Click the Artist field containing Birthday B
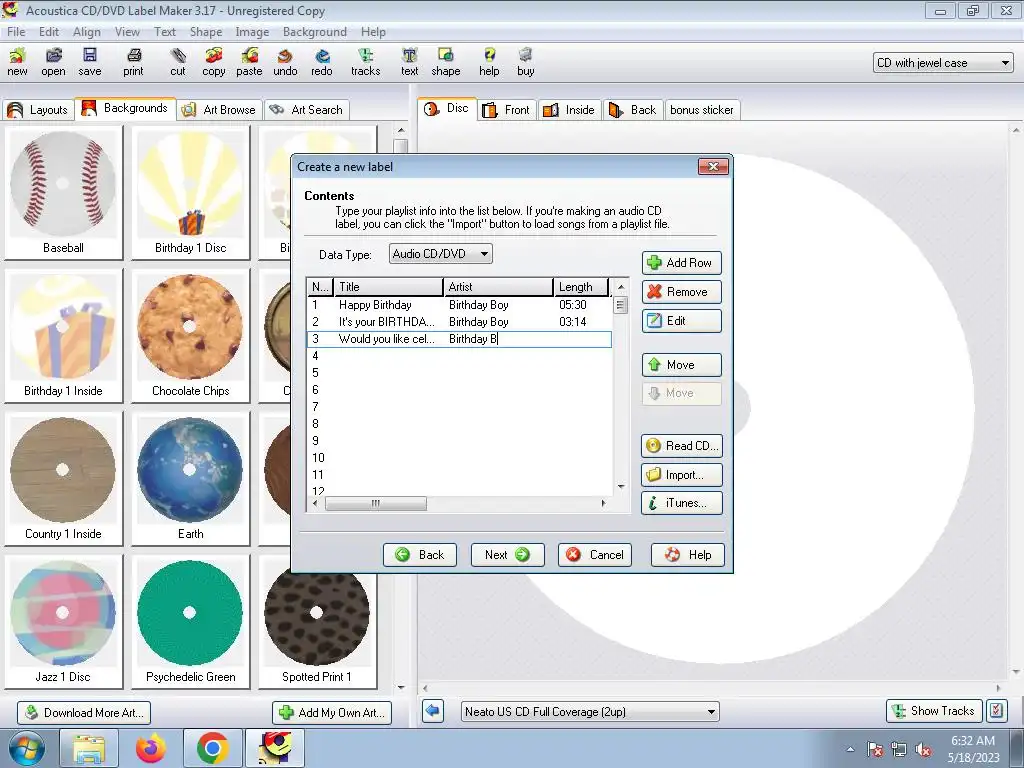Screen dimensions: 1024x768 click(500, 339)
